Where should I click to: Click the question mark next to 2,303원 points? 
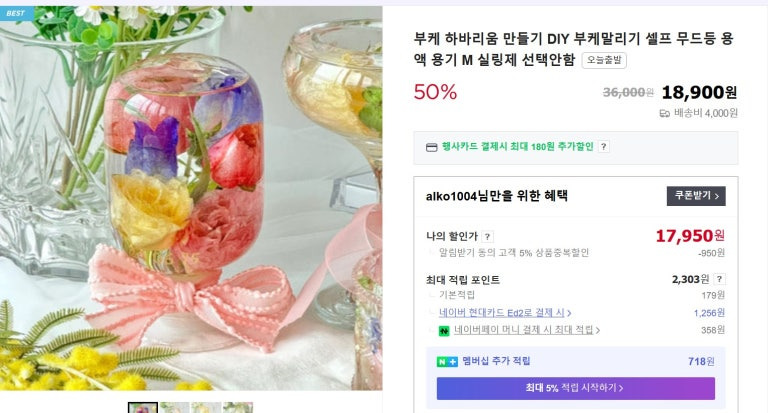[719, 279]
